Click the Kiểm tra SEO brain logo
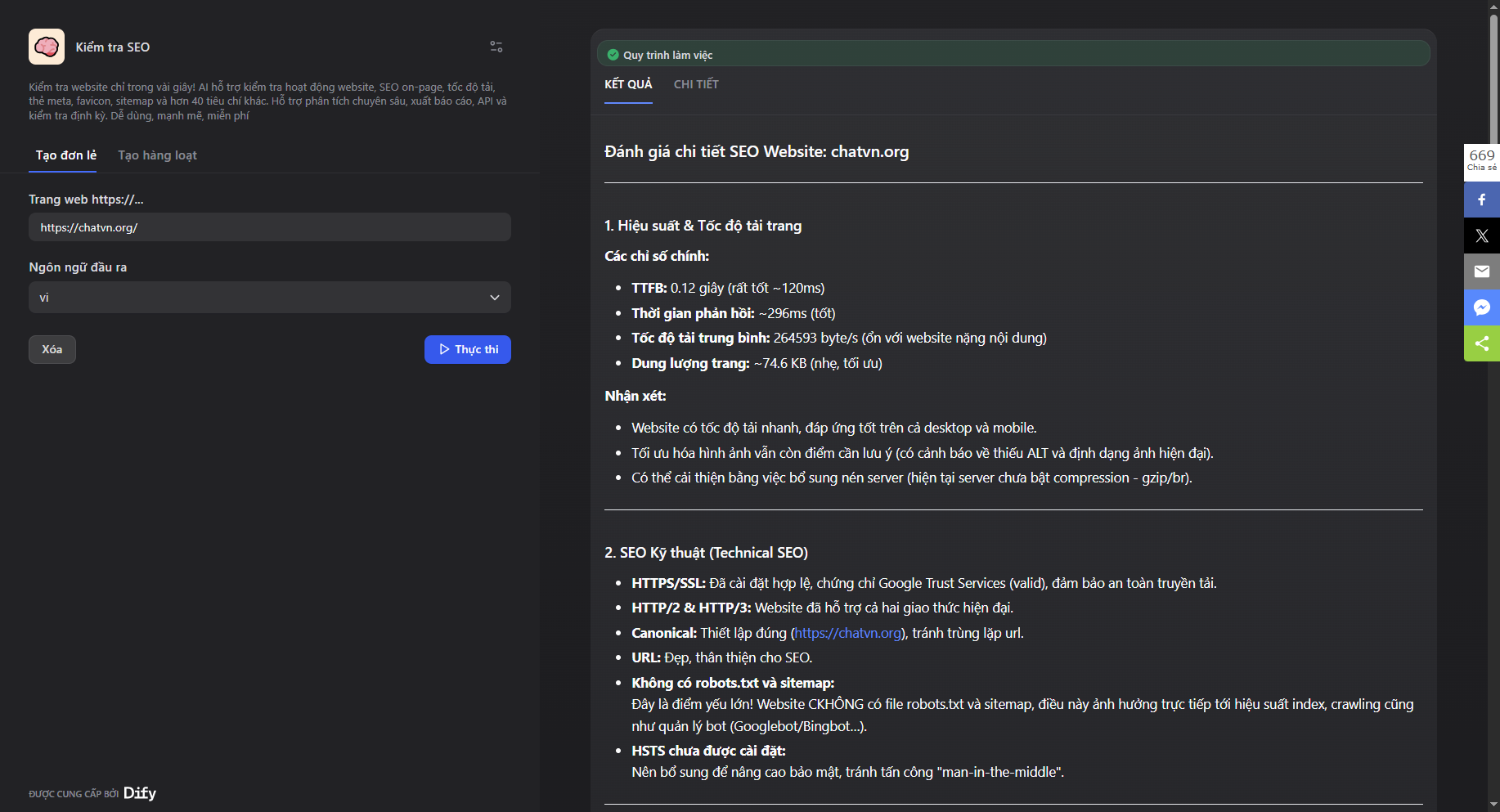 tap(47, 47)
